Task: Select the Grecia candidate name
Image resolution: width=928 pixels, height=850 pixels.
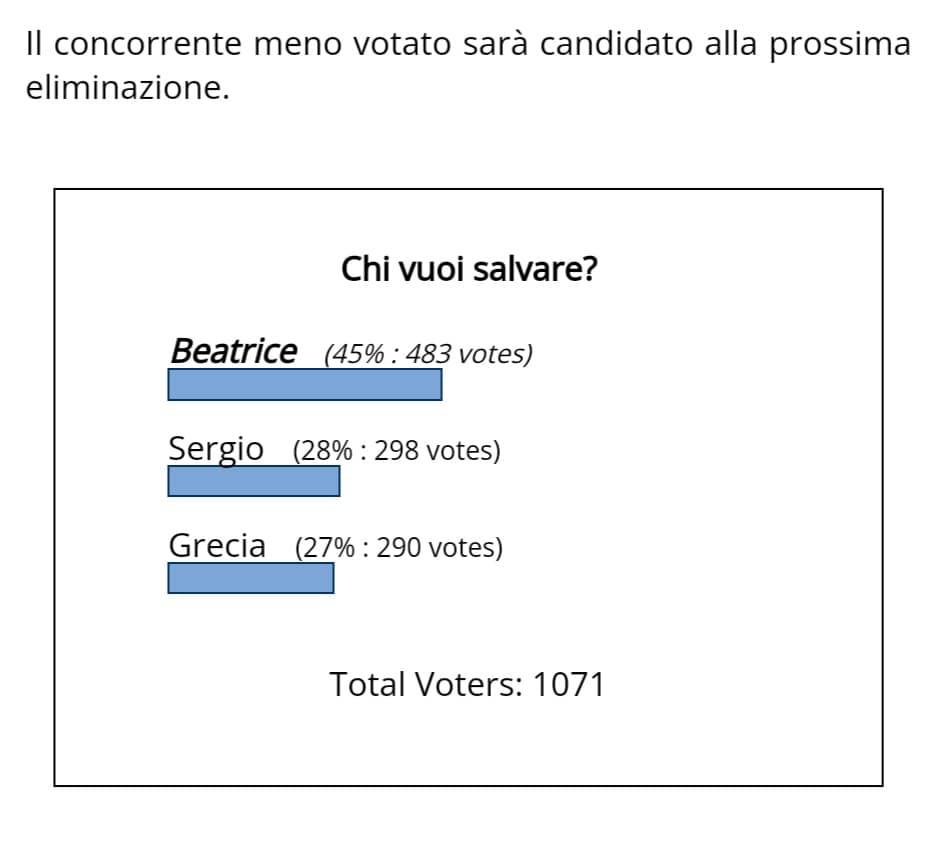Action: pyautogui.click(x=217, y=546)
